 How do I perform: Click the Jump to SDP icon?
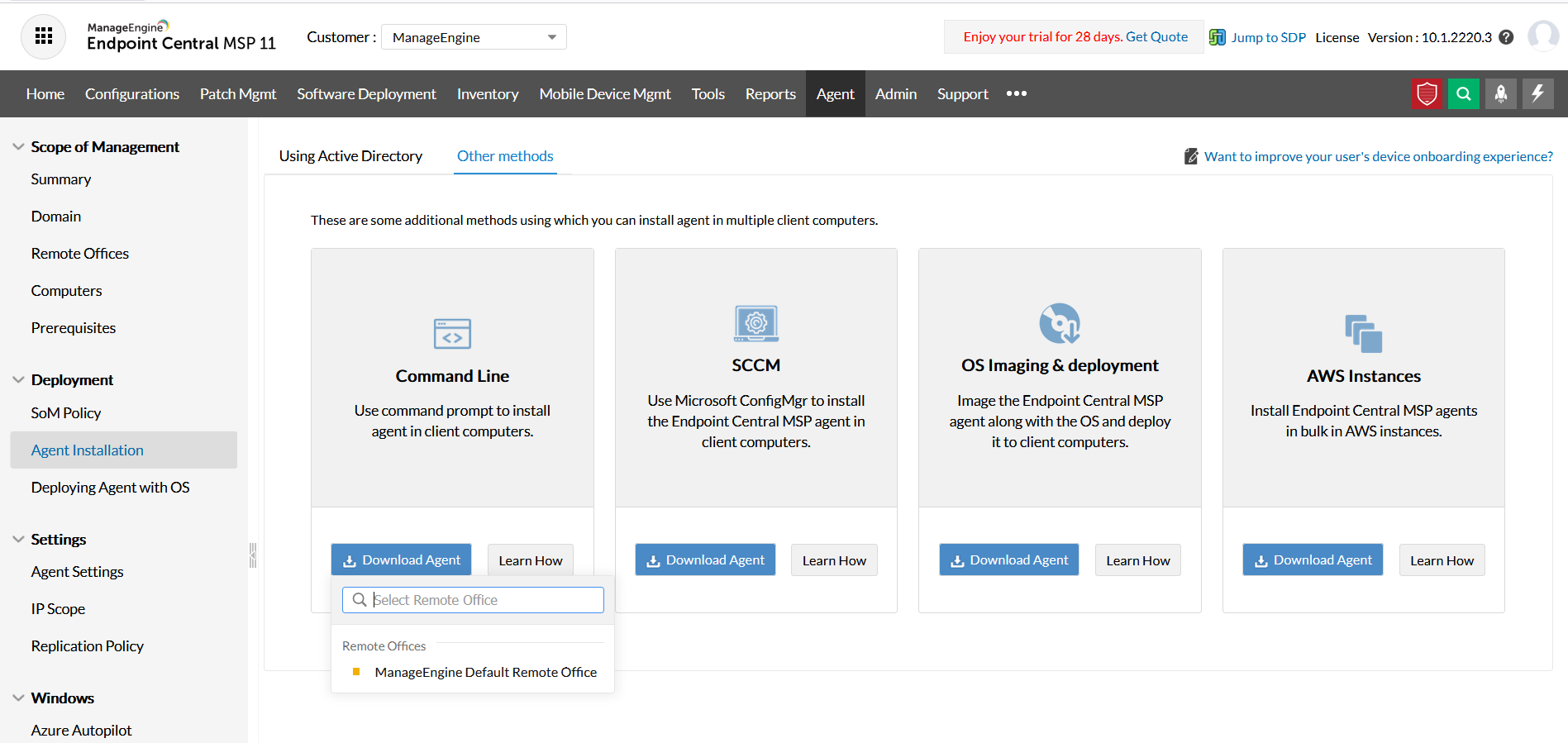[x=1218, y=37]
